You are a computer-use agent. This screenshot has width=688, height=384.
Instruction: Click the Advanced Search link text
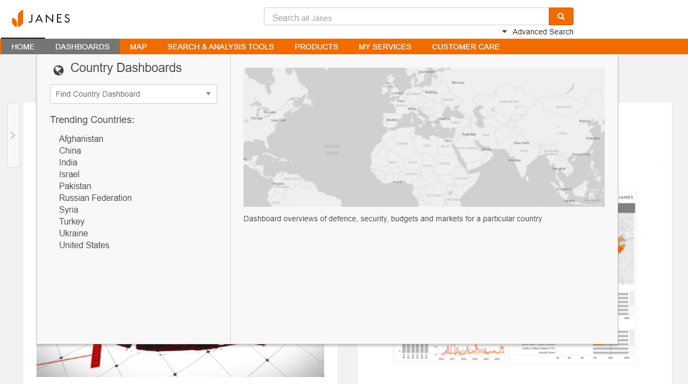pyautogui.click(x=543, y=32)
